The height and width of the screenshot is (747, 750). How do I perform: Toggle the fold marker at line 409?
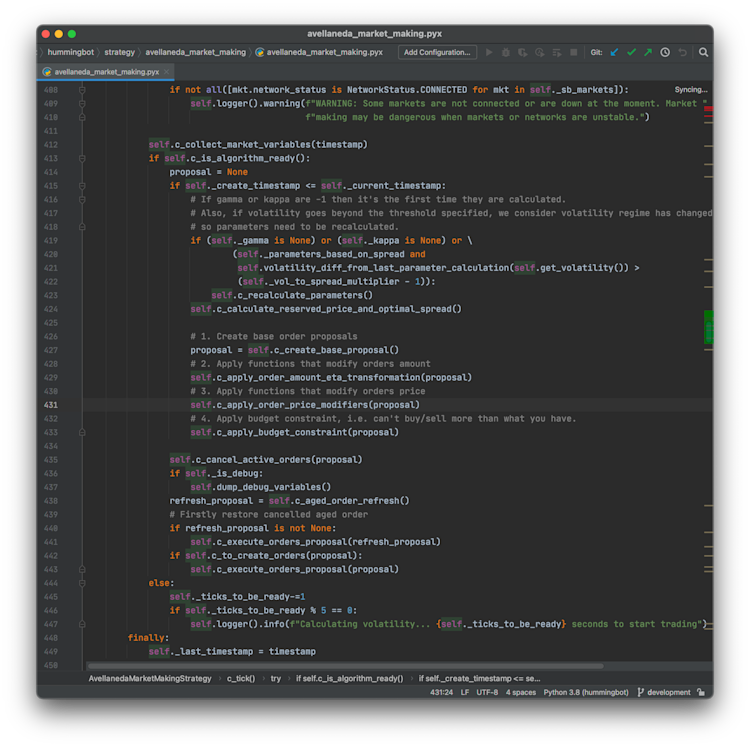click(x=82, y=104)
